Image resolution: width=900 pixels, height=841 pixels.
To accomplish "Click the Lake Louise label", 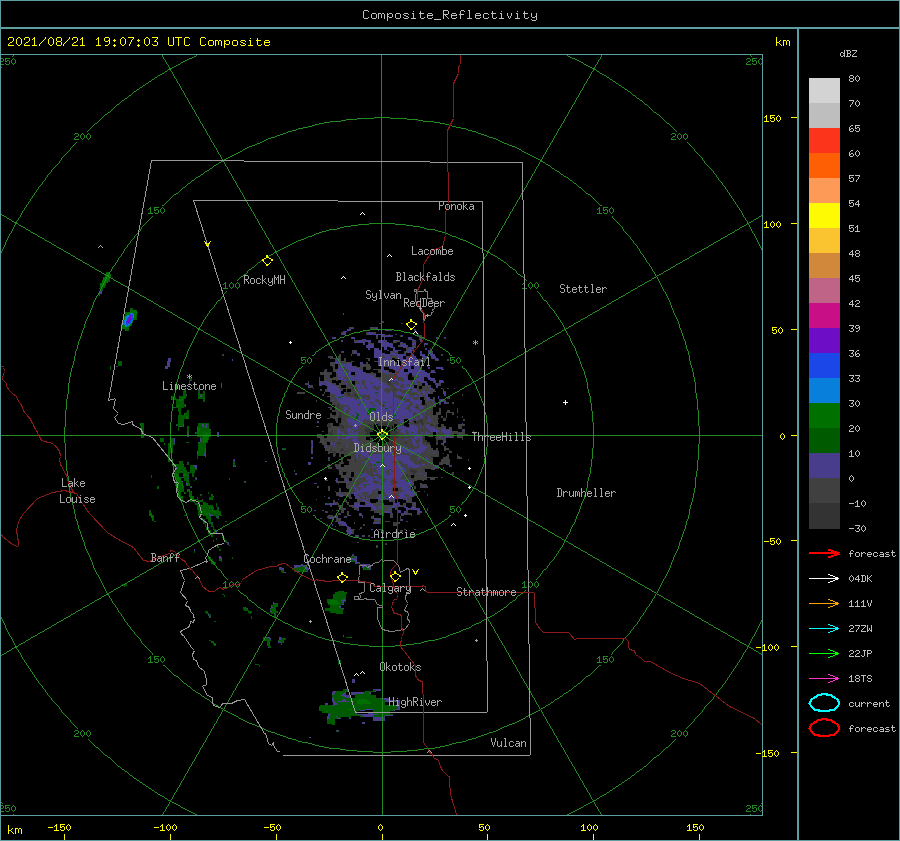I will tap(77, 491).
